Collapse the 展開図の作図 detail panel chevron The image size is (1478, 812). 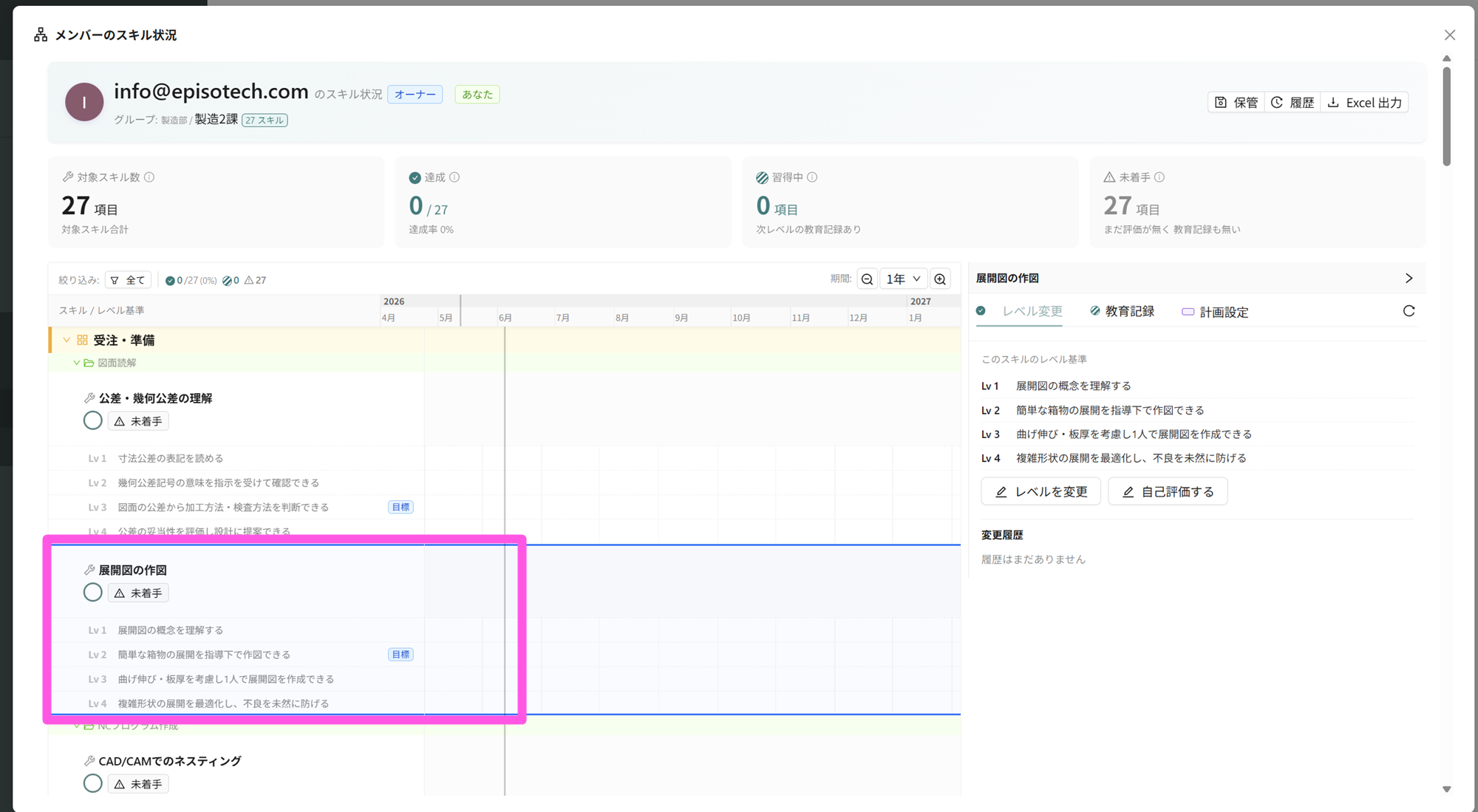click(x=1409, y=279)
